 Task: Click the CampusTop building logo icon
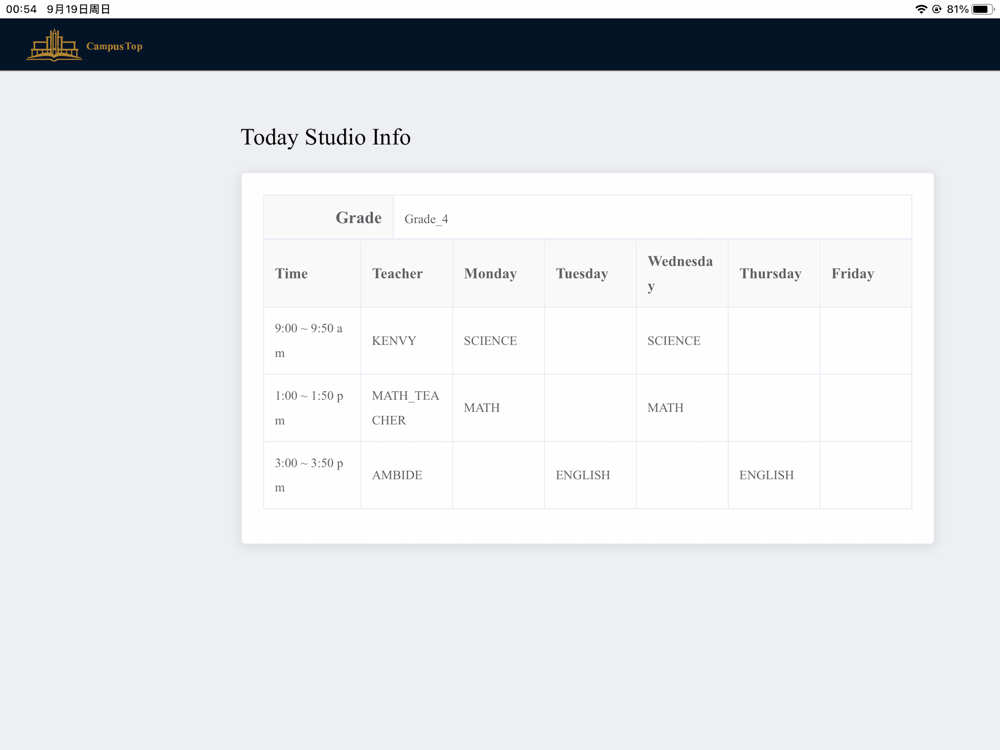[x=54, y=45]
